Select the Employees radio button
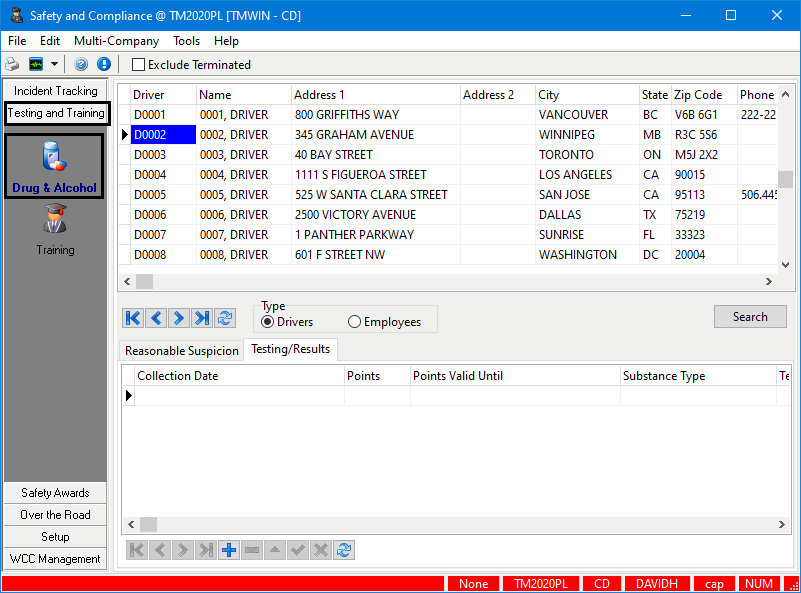 [355, 322]
